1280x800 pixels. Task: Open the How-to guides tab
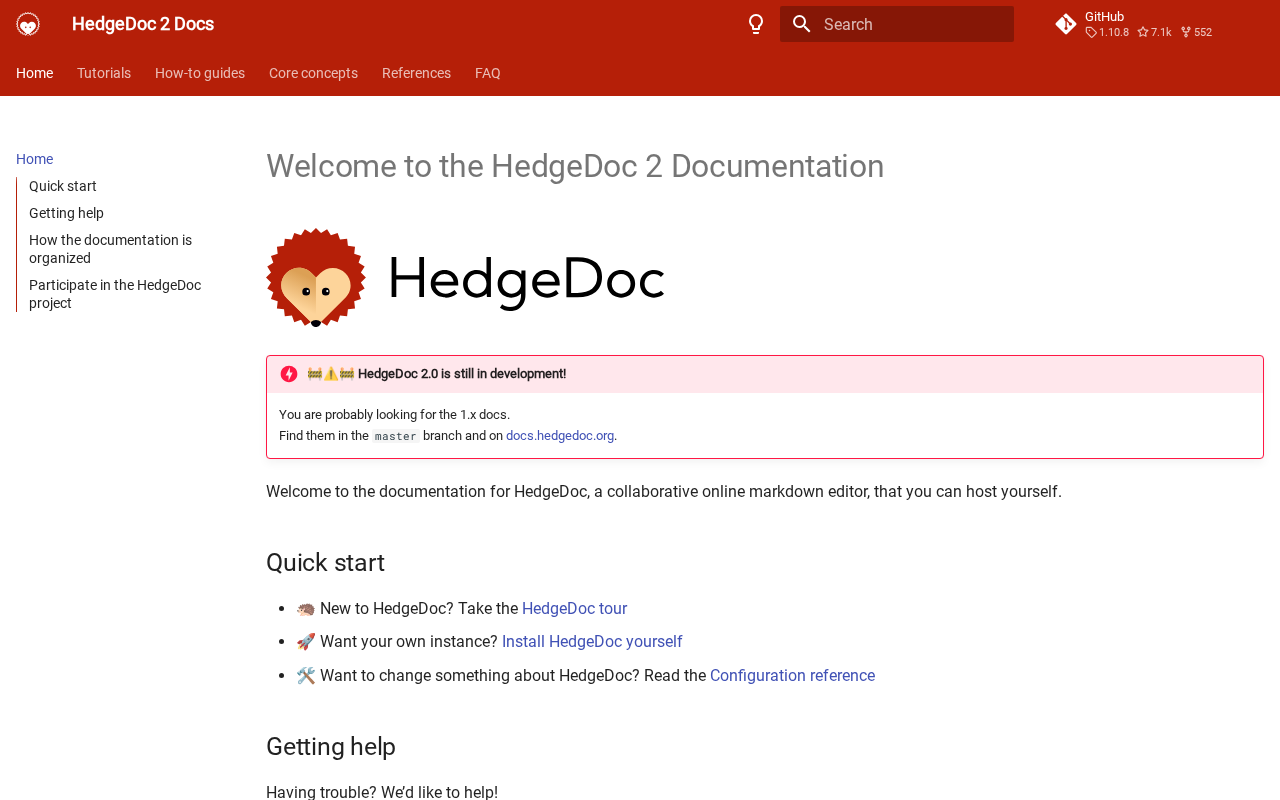(x=200, y=73)
